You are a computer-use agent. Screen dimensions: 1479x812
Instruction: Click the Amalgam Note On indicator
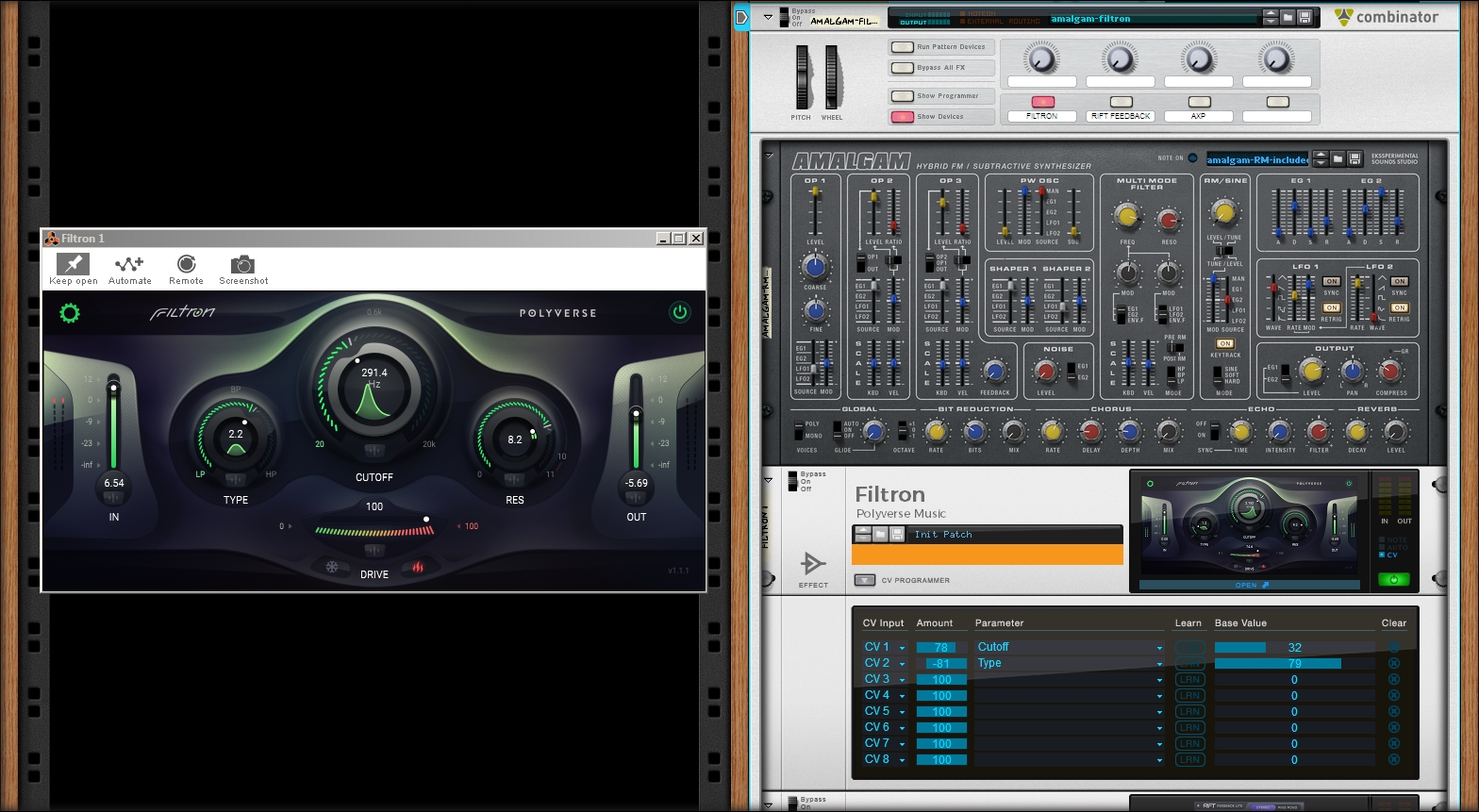(1192, 158)
